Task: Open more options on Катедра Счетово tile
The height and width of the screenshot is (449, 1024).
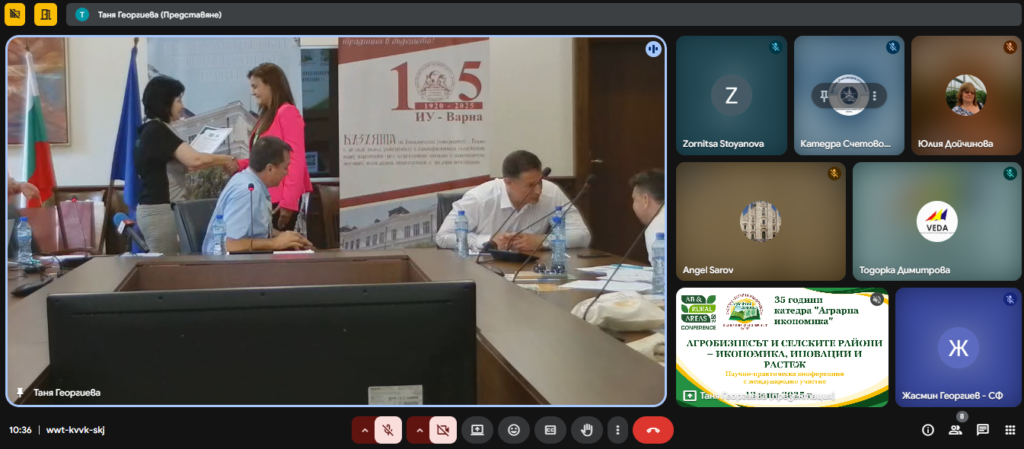Action: [874, 95]
